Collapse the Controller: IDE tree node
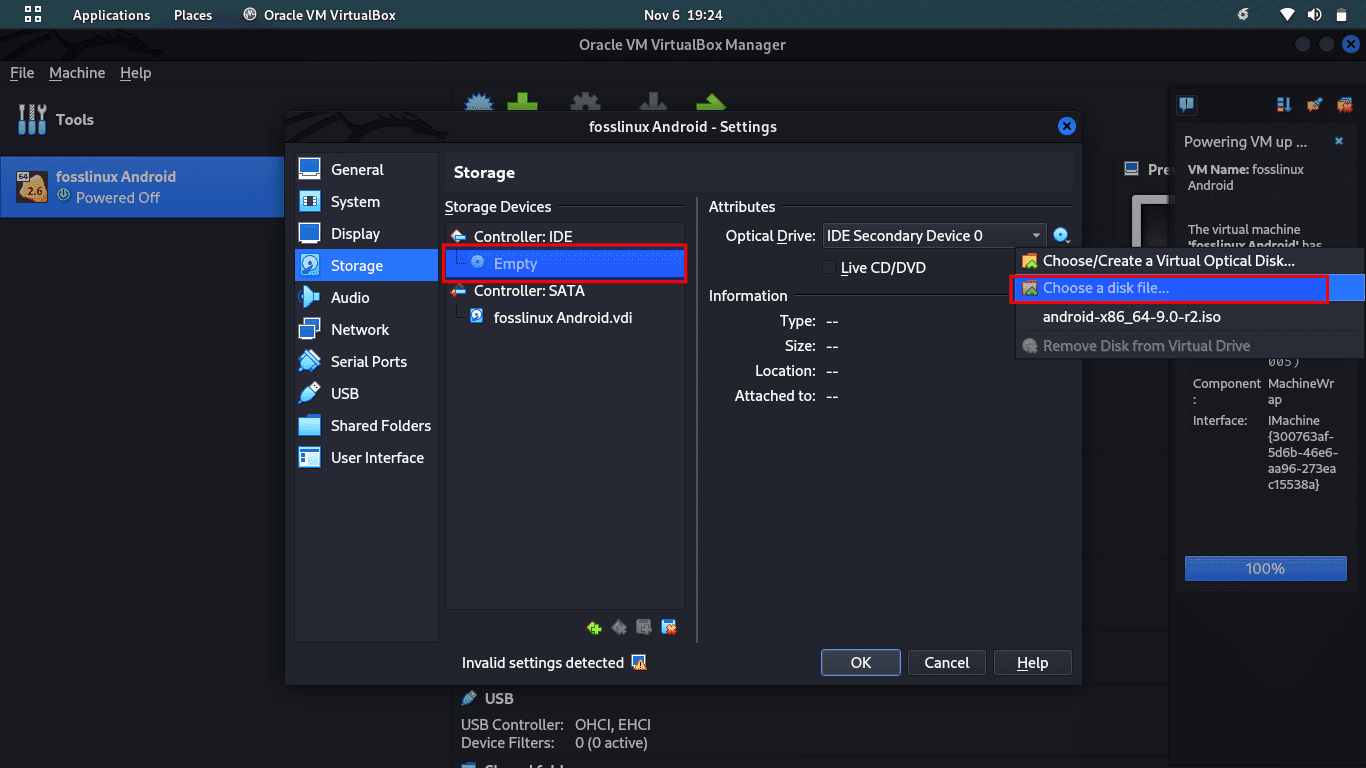The height and width of the screenshot is (768, 1366). [x=458, y=237]
